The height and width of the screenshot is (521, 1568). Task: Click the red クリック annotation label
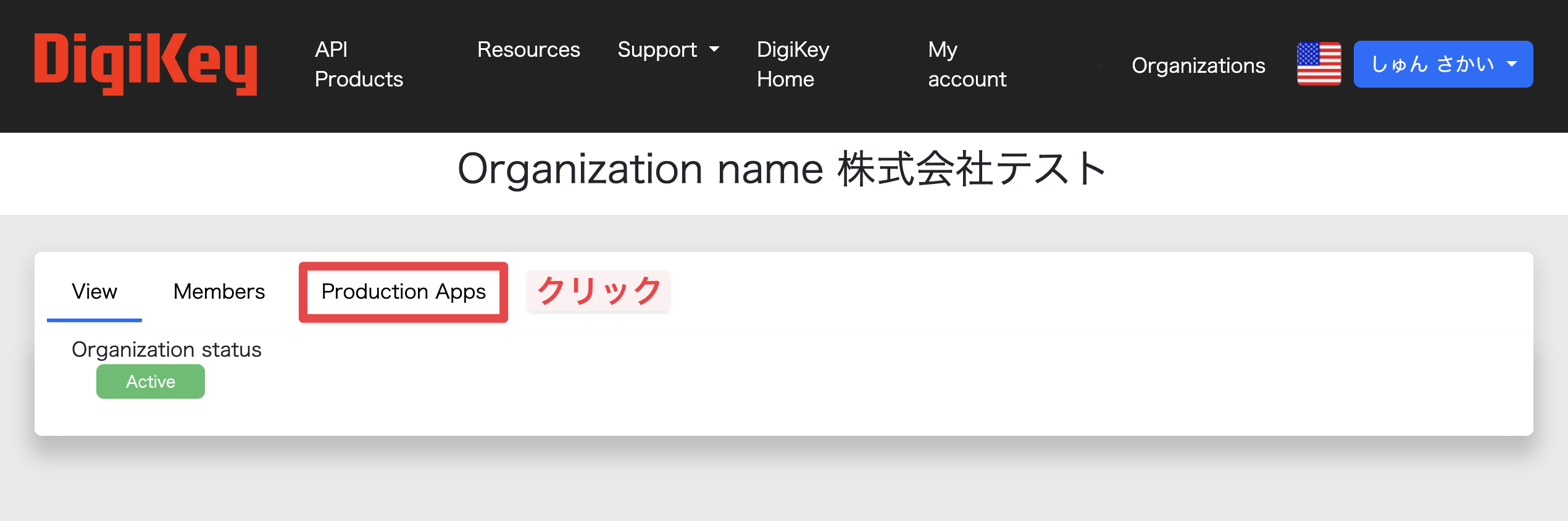pyautogui.click(x=599, y=291)
